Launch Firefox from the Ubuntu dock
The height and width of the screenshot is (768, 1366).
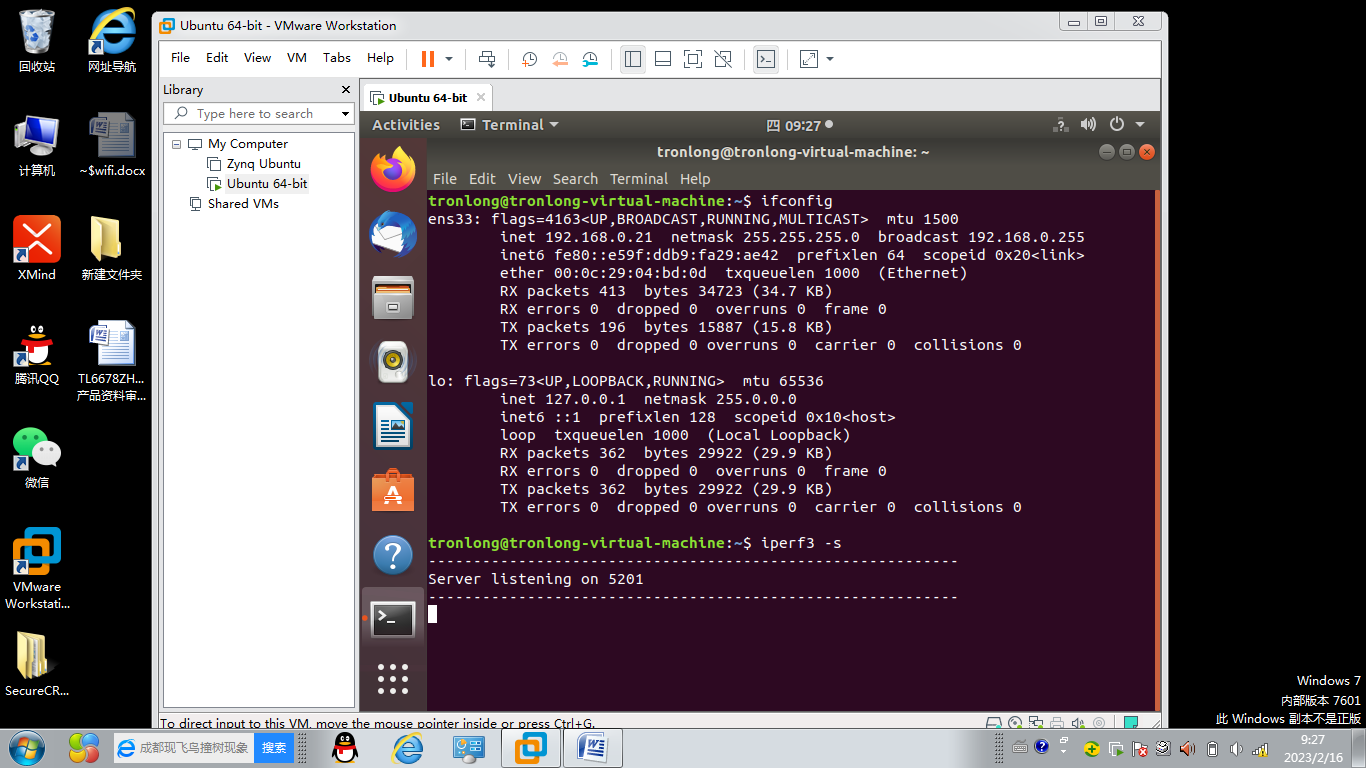coord(393,170)
